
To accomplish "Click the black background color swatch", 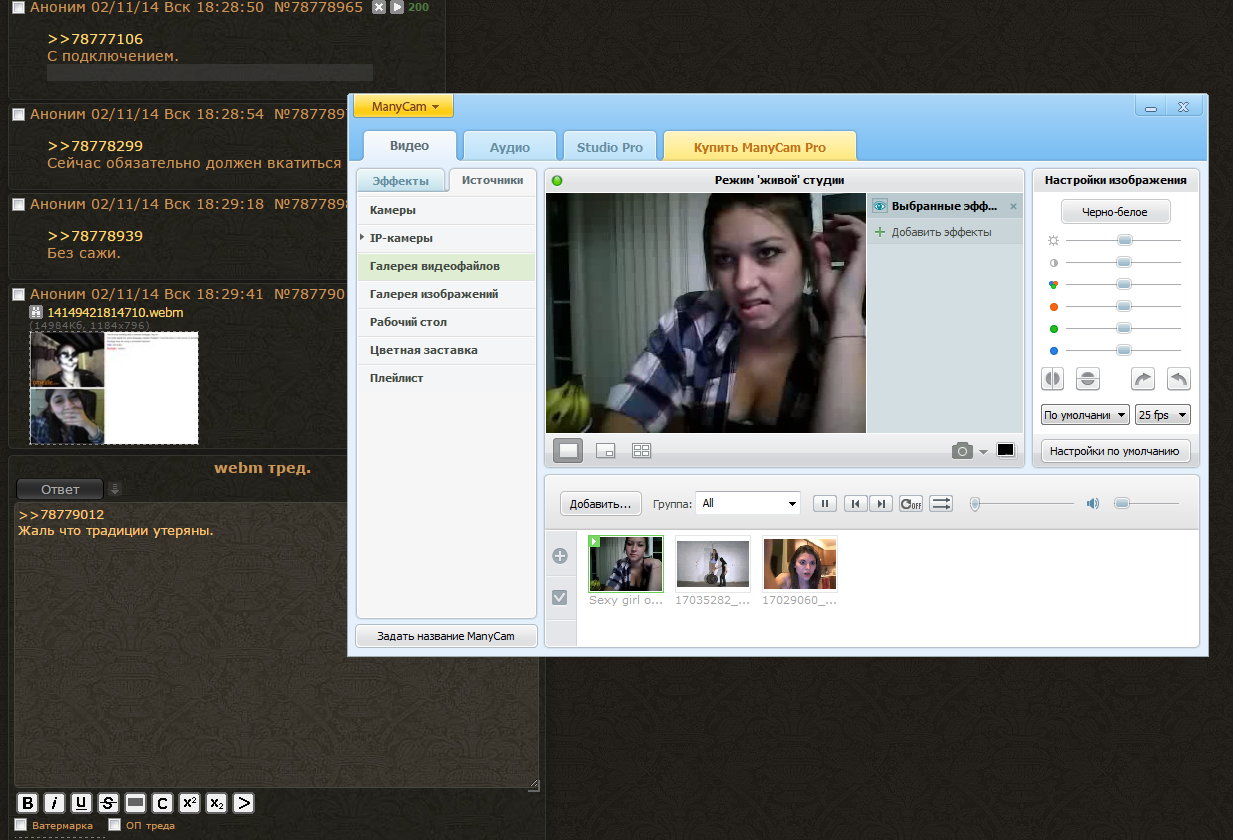I will pyautogui.click(x=1005, y=451).
